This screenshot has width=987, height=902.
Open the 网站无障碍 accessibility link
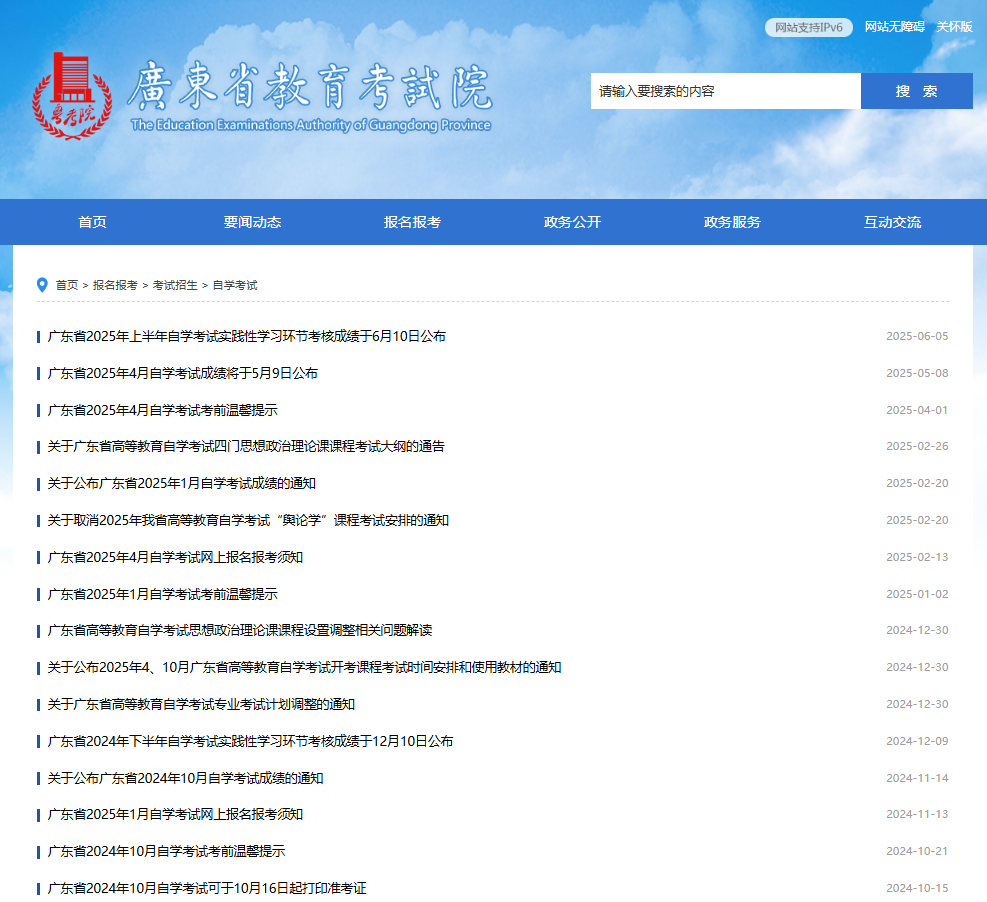click(x=894, y=27)
